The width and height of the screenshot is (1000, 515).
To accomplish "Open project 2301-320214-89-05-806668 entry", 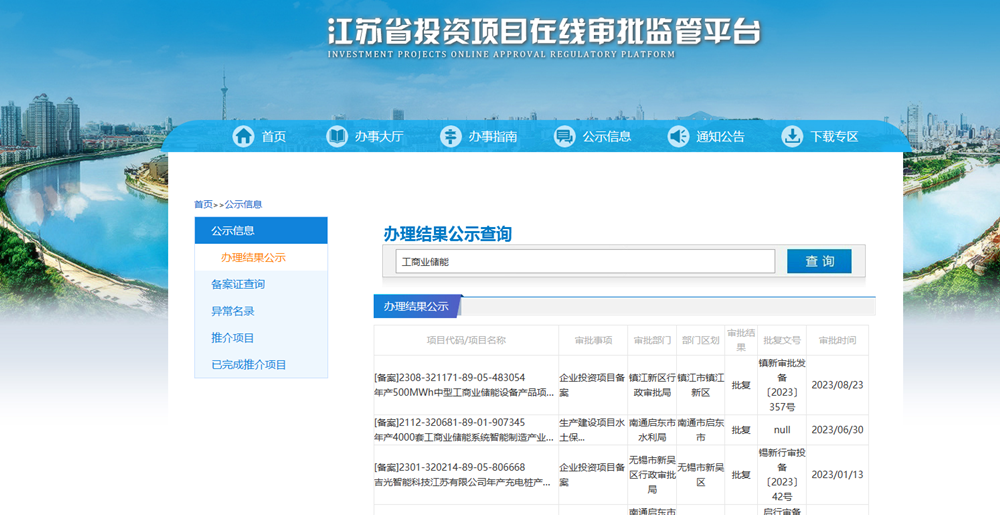I will [462, 474].
